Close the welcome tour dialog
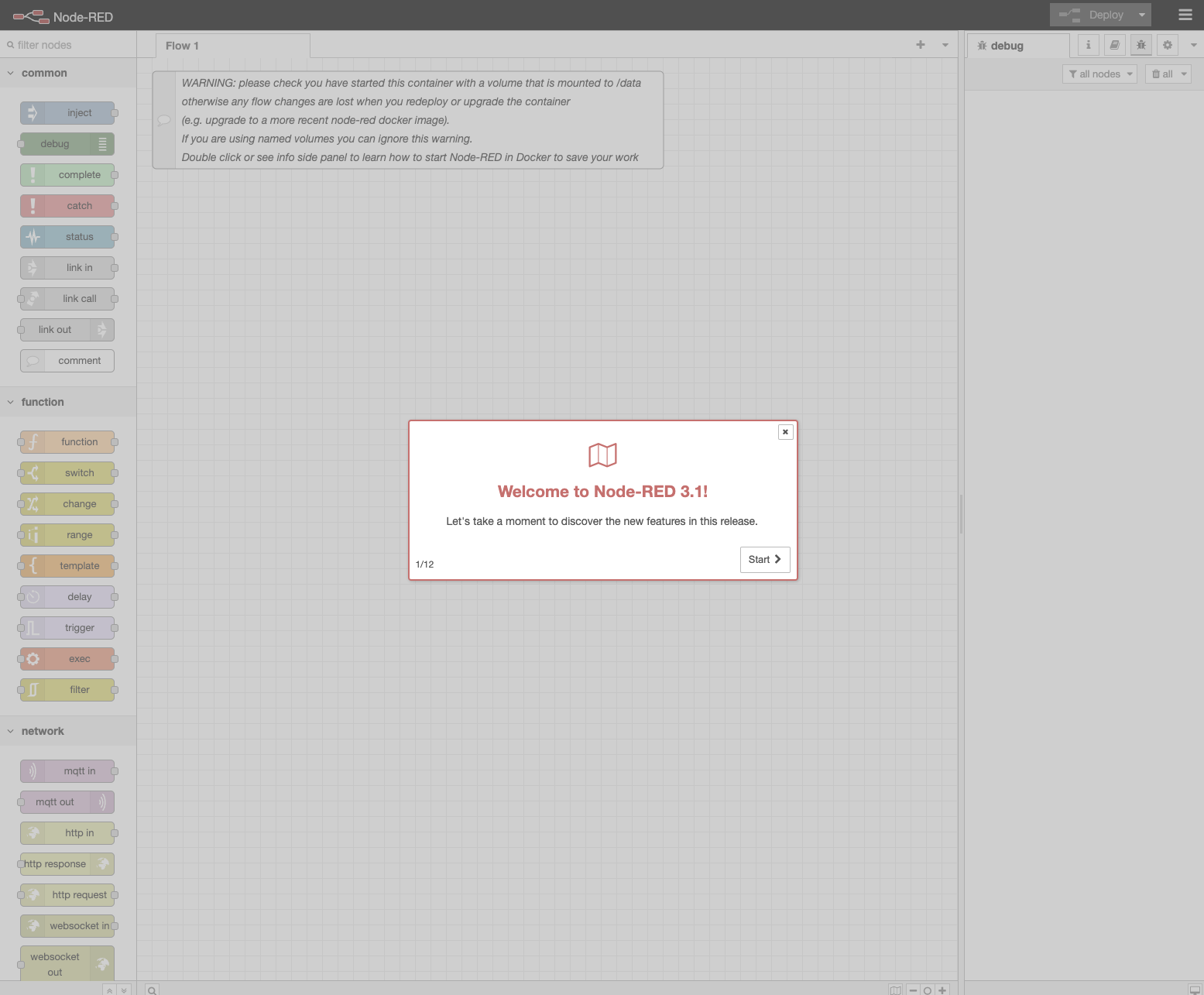This screenshot has width=1204, height=995. (x=785, y=432)
